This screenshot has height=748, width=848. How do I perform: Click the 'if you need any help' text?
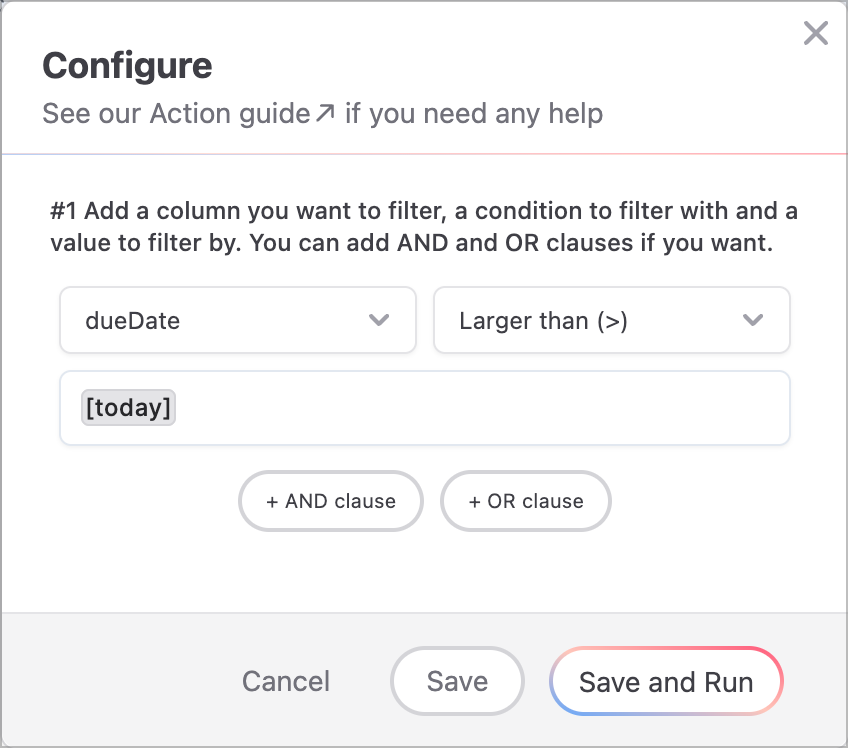[x=474, y=114]
